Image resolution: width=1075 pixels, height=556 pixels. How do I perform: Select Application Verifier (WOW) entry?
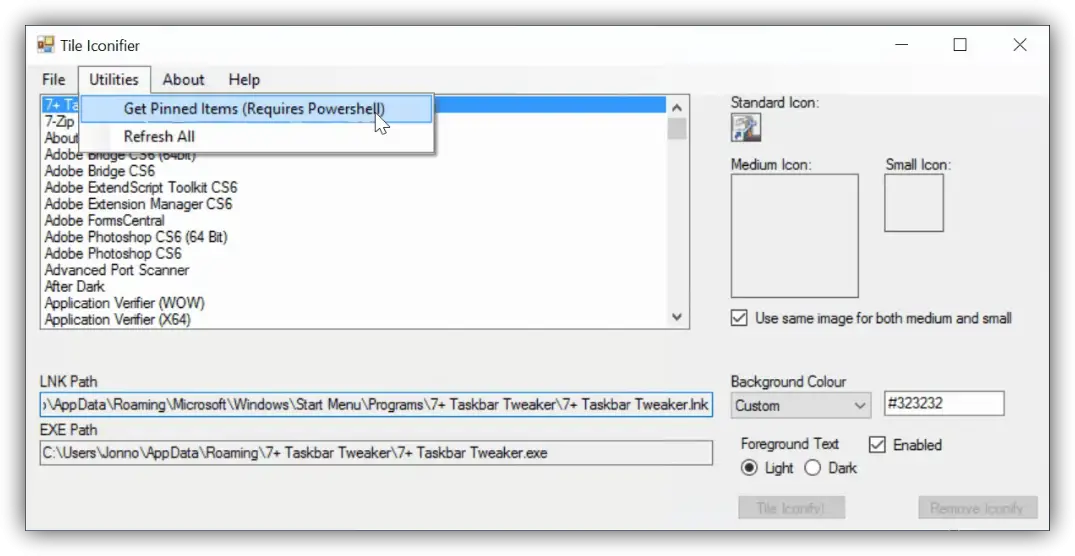click(x=353, y=303)
